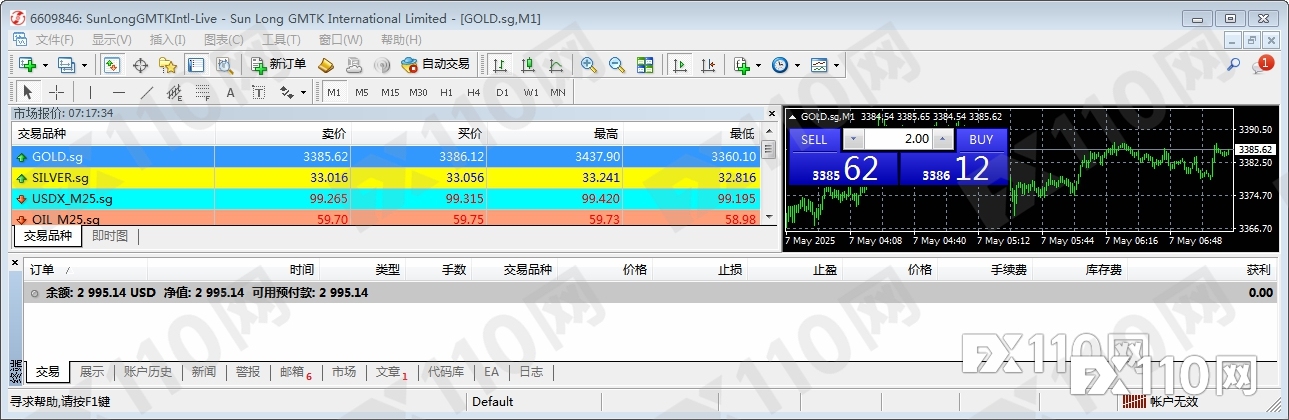Select the trendline drawing tool

(147, 92)
